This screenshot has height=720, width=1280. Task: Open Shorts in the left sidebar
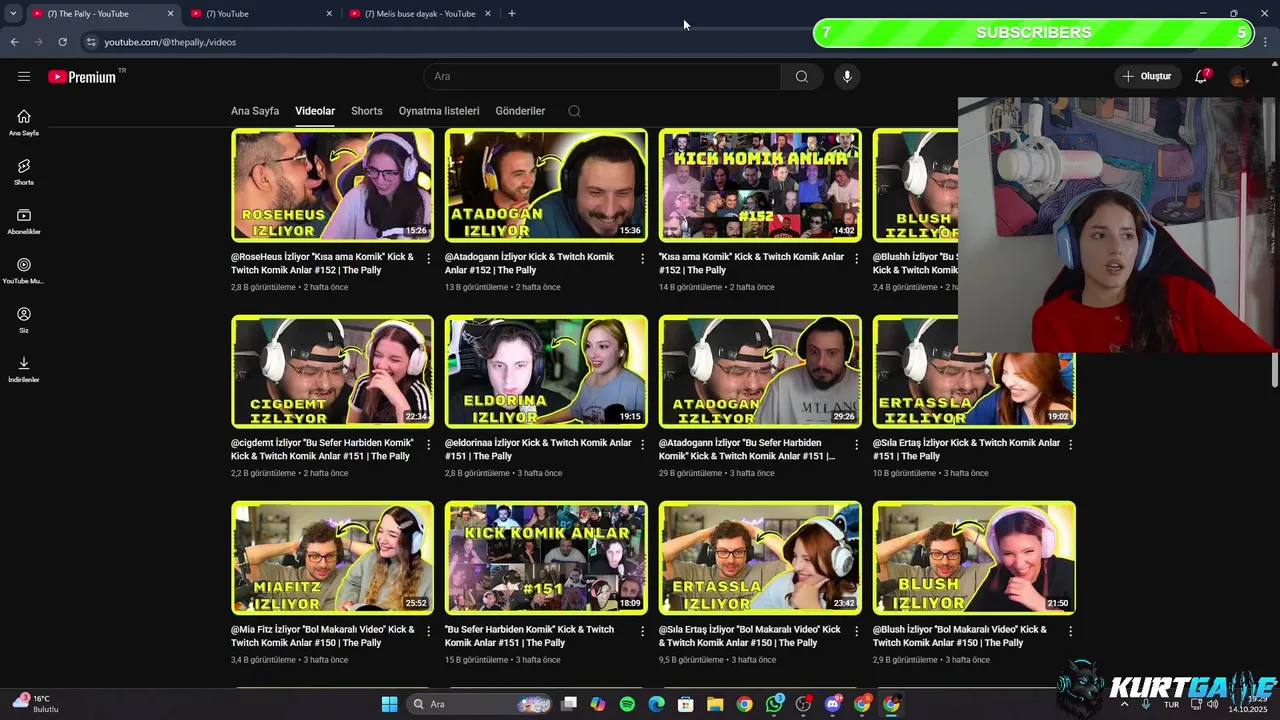pos(24,172)
